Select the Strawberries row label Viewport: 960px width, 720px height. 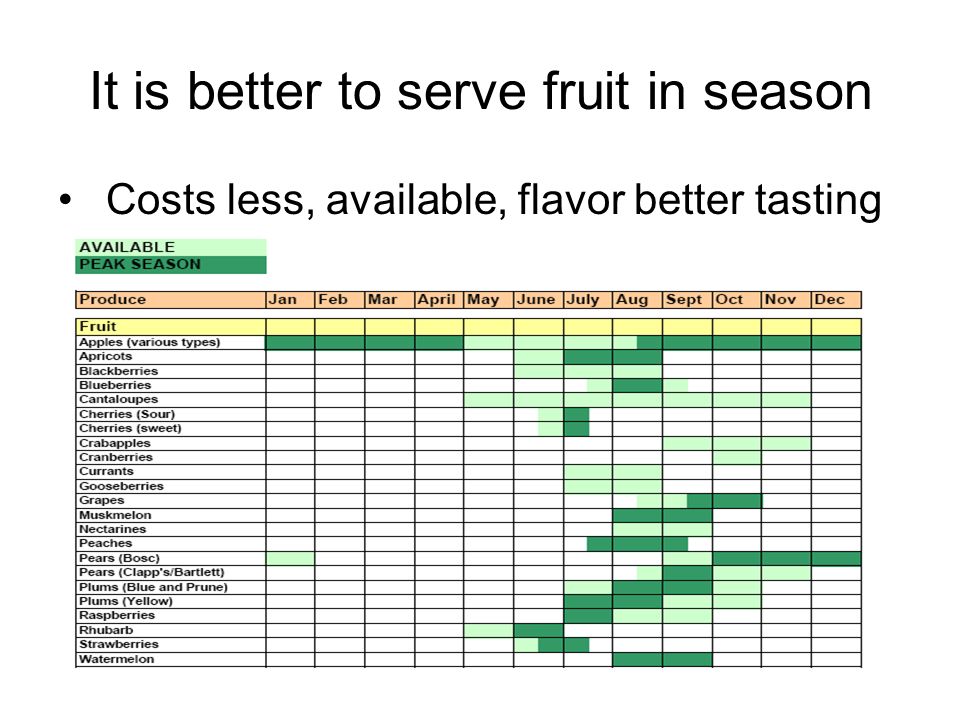[171, 645]
